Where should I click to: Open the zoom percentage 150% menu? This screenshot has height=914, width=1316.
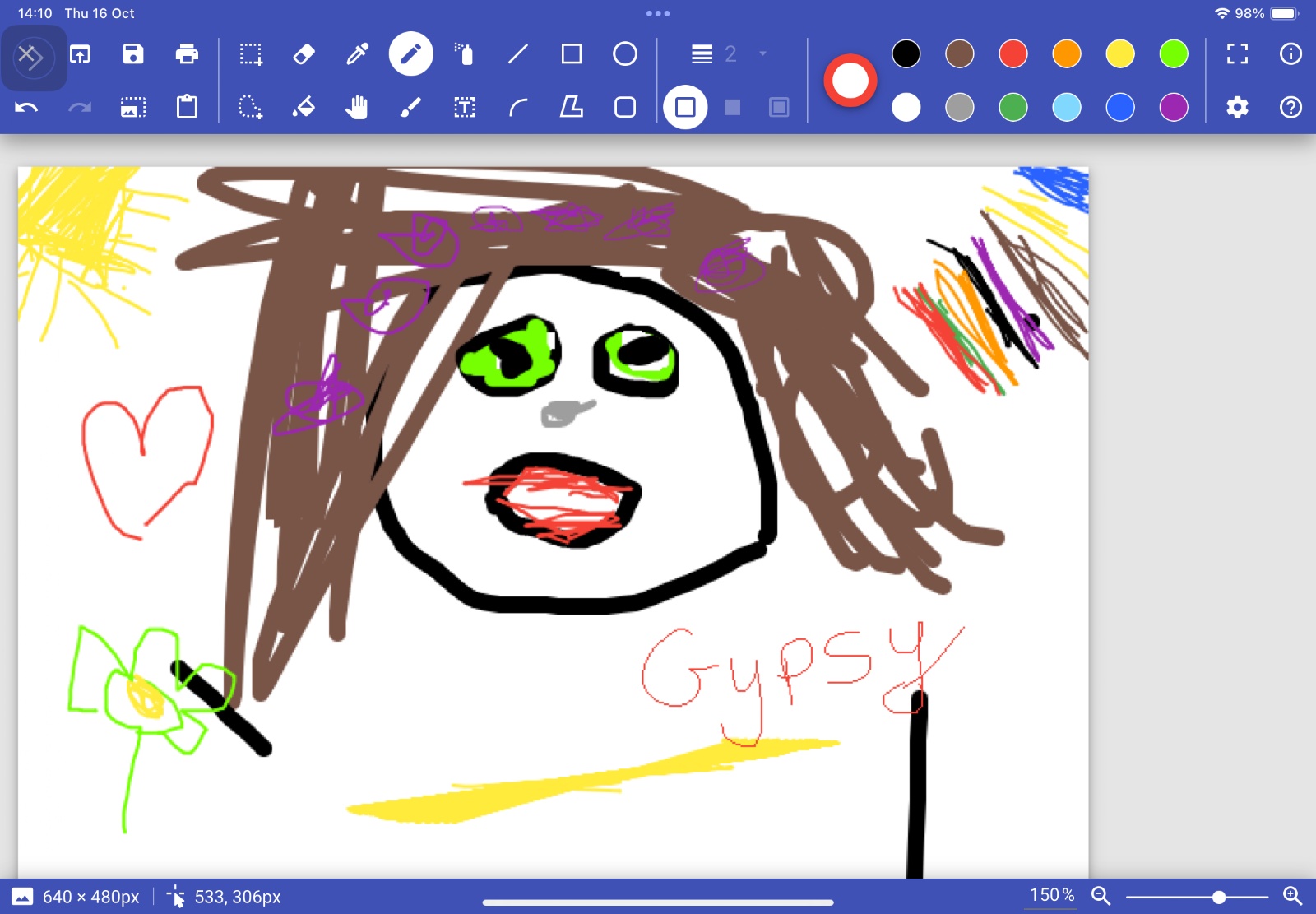[x=1052, y=895]
